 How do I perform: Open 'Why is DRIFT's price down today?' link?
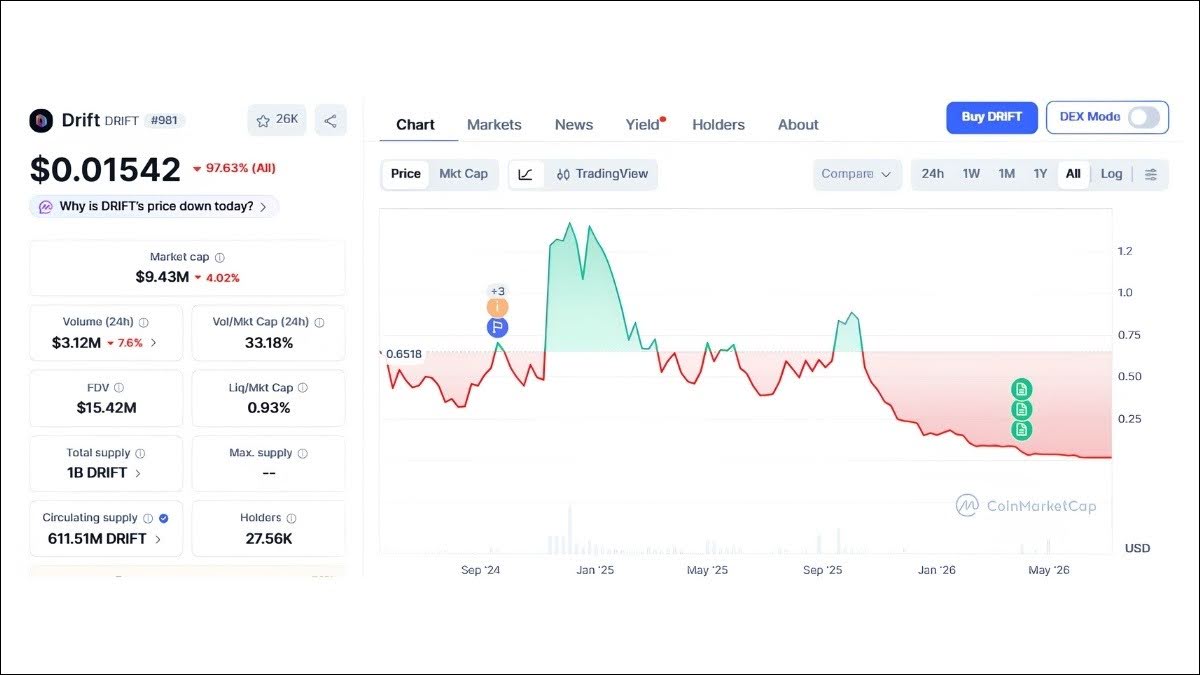[x=155, y=207]
